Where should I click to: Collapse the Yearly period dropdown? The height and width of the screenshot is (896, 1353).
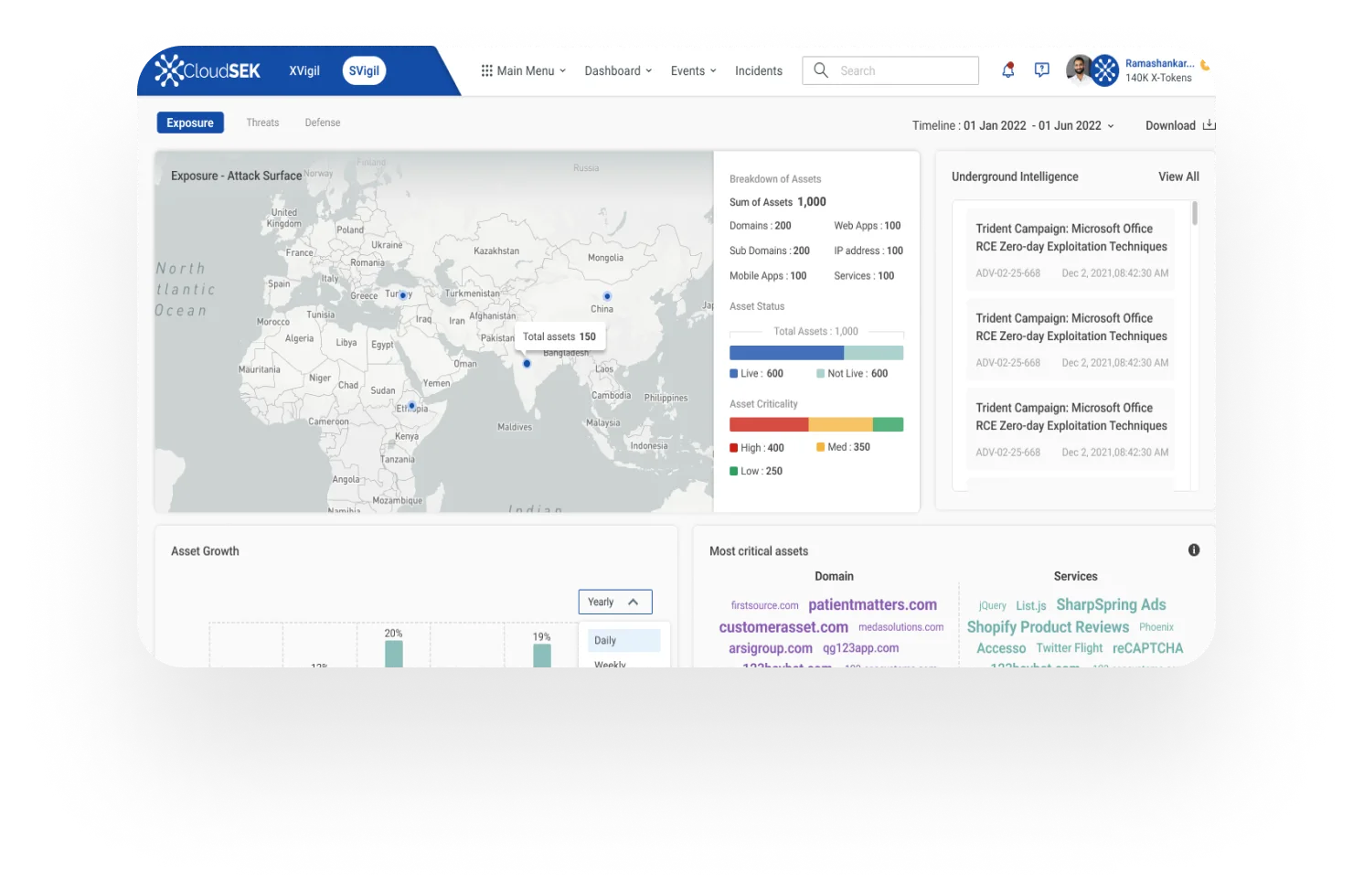(x=615, y=602)
